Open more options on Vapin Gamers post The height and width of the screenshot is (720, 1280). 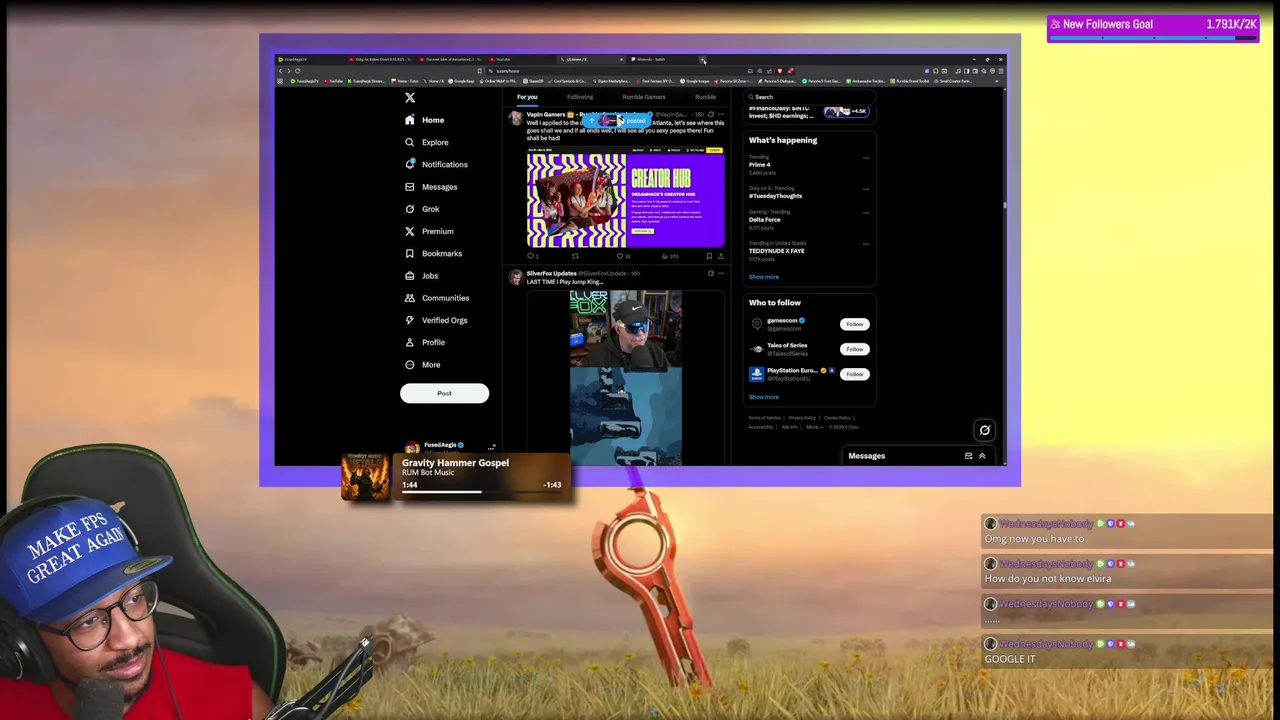721,114
